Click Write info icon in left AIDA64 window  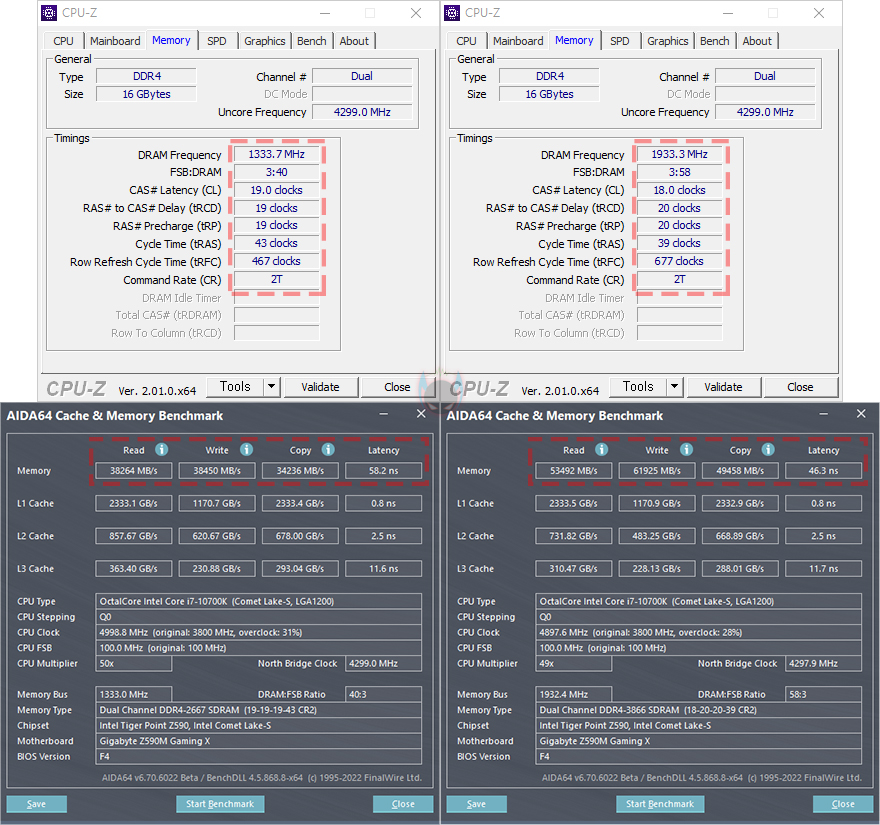[246, 450]
